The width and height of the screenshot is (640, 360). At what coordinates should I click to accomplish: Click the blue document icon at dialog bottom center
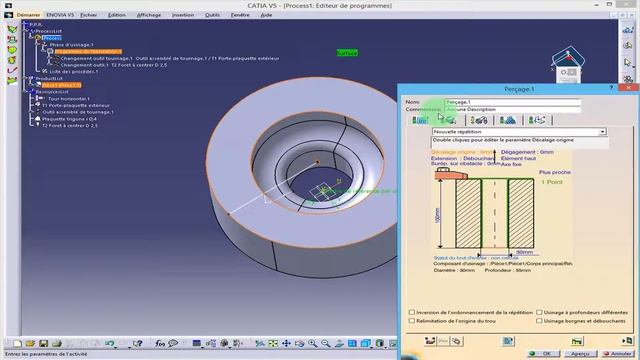[508, 341]
